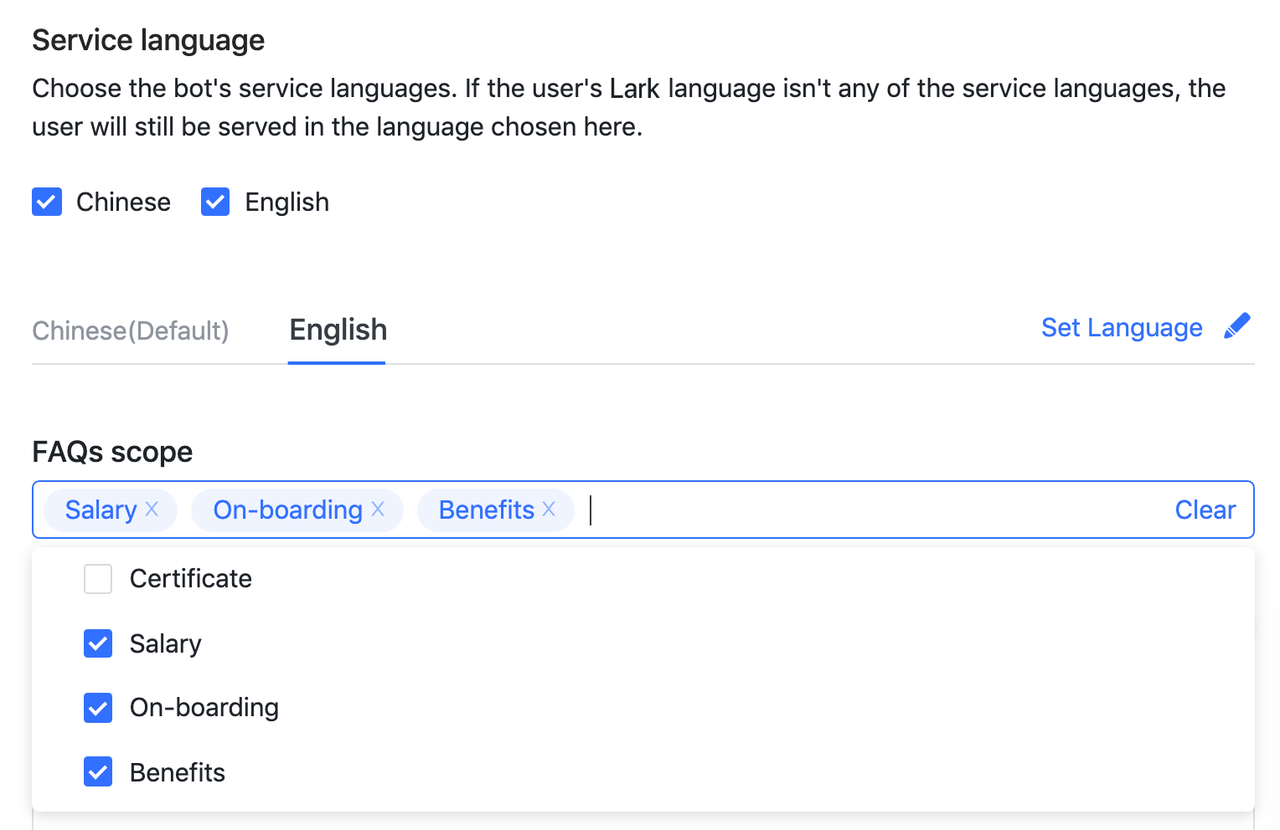The width and height of the screenshot is (1280, 830).
Task: Choose the Certificate label in dropdown
Action: (x=191, y=579)
